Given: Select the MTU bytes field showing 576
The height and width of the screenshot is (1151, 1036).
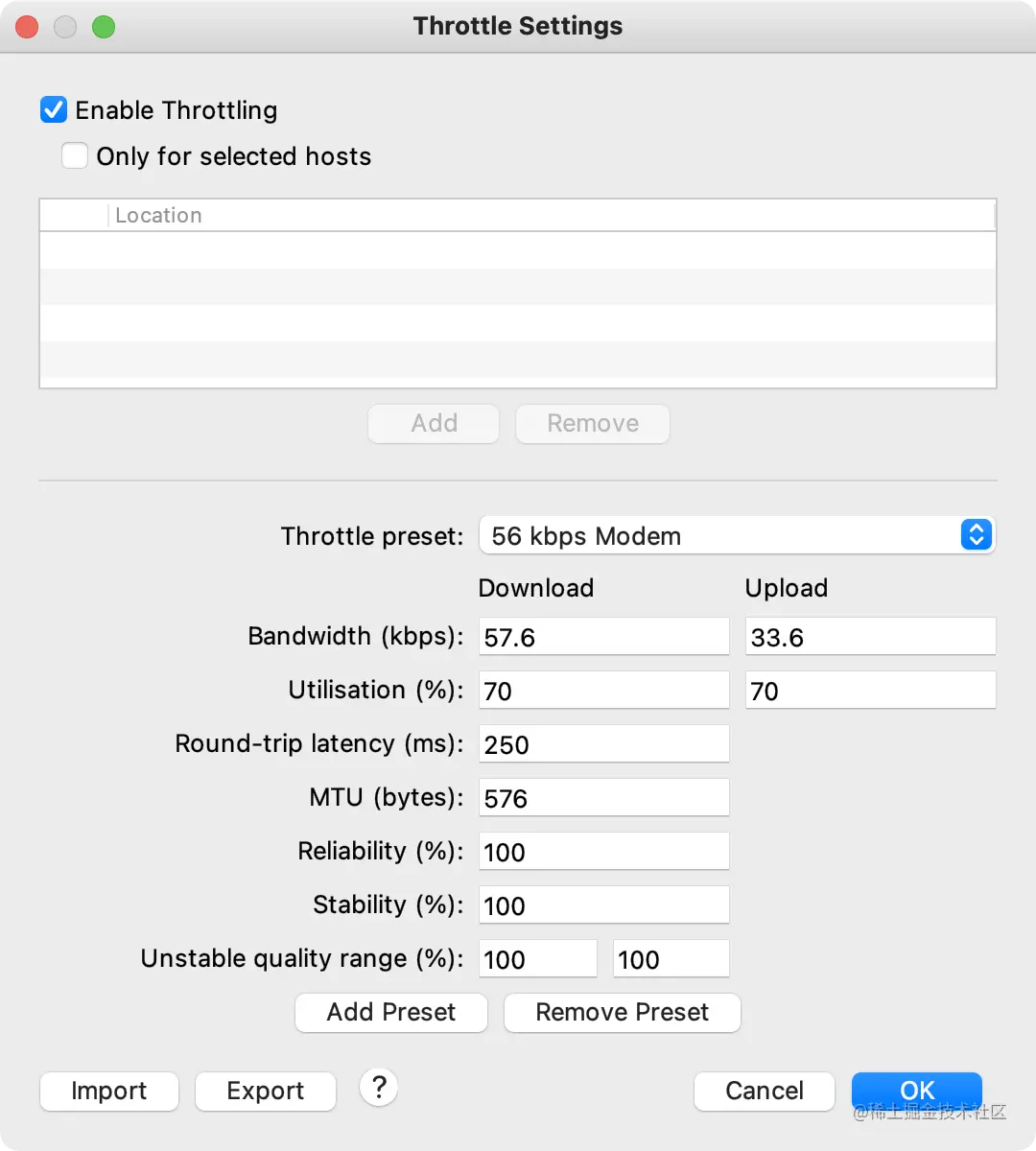Looking at the screenshot, I should pyautogui.click(x=603, y=797).
